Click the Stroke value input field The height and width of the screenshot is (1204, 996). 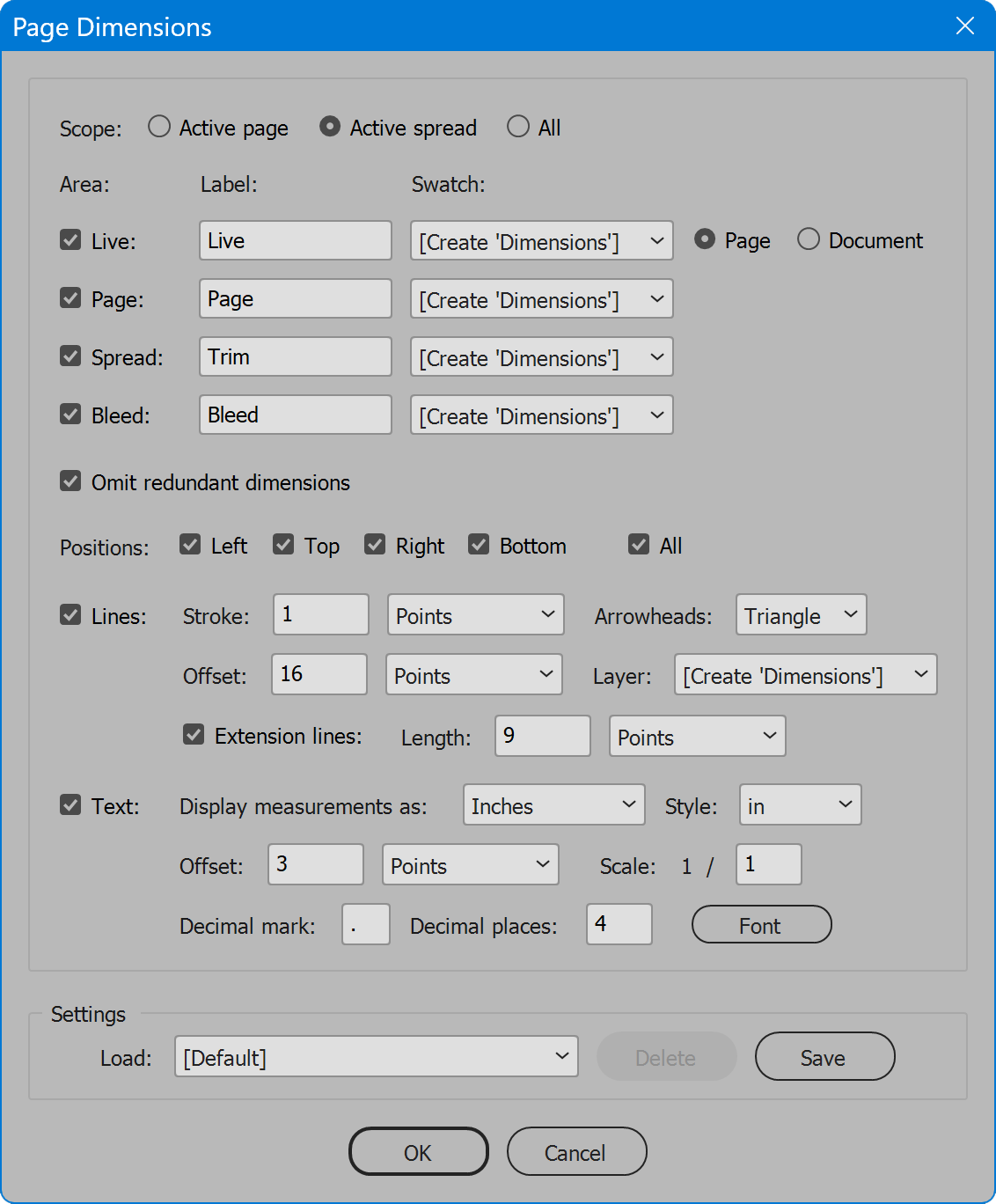321,614
